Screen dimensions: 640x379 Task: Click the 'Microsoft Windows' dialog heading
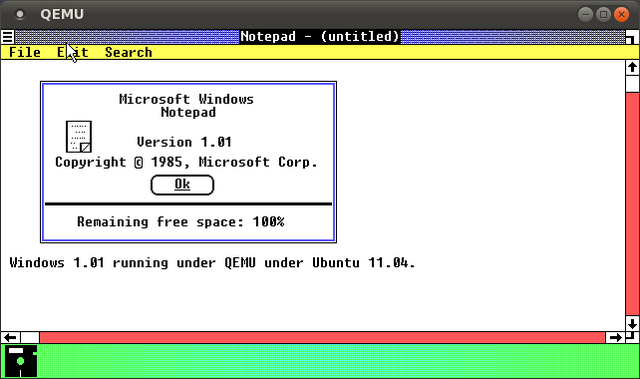click(187, 99)
